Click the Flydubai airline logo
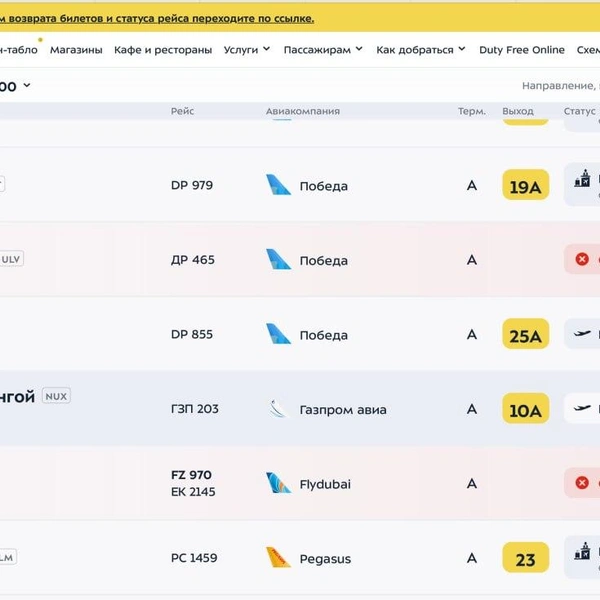Viewport: 600px width, 600px height. tap(278, 483)
